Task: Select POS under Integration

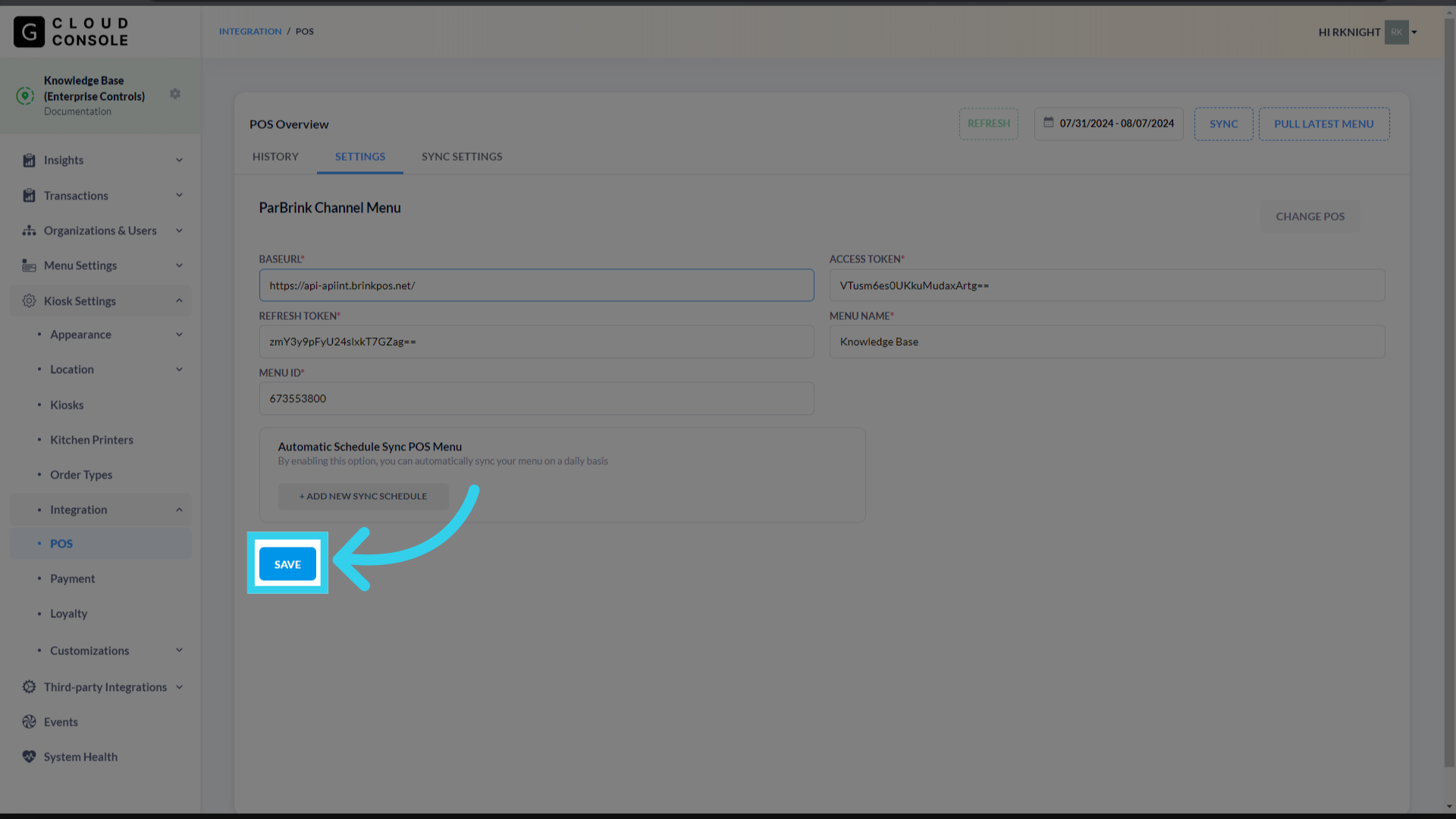Action: [x=101, y=544]
